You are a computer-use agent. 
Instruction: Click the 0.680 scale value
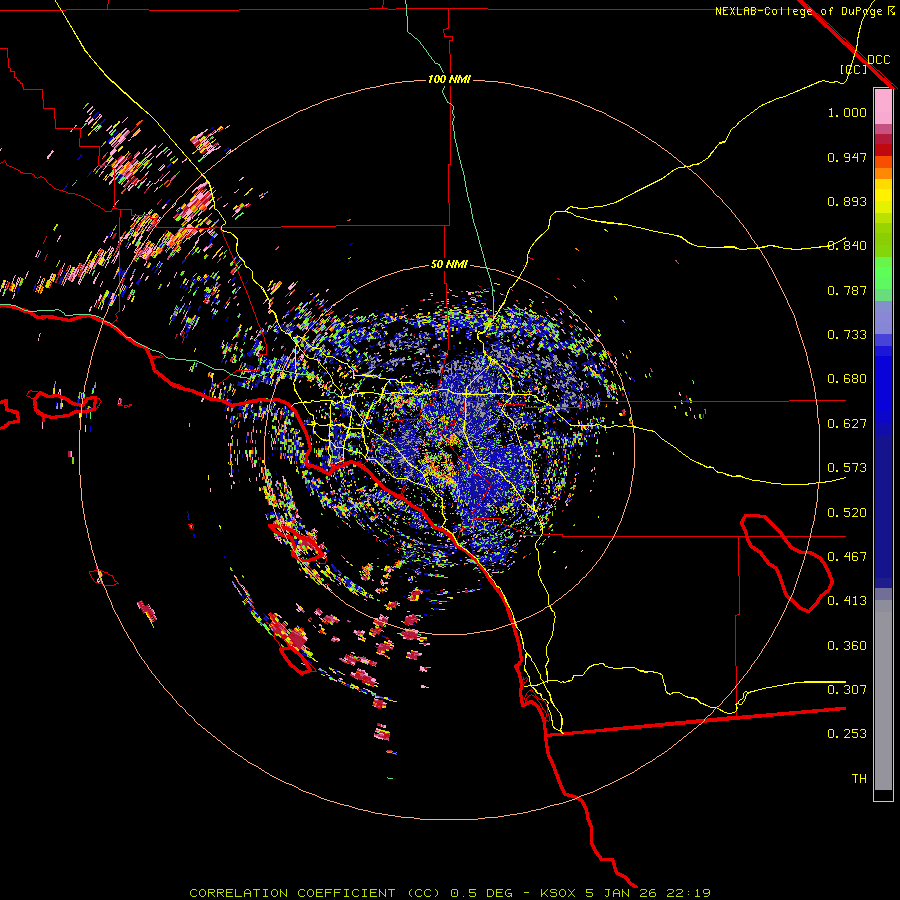point(847,379)
